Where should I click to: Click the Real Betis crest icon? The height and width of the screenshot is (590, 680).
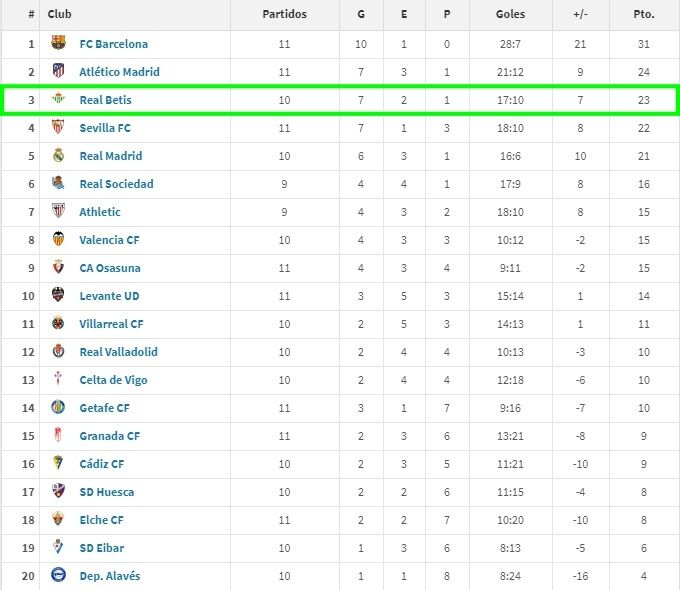[58, 100]
